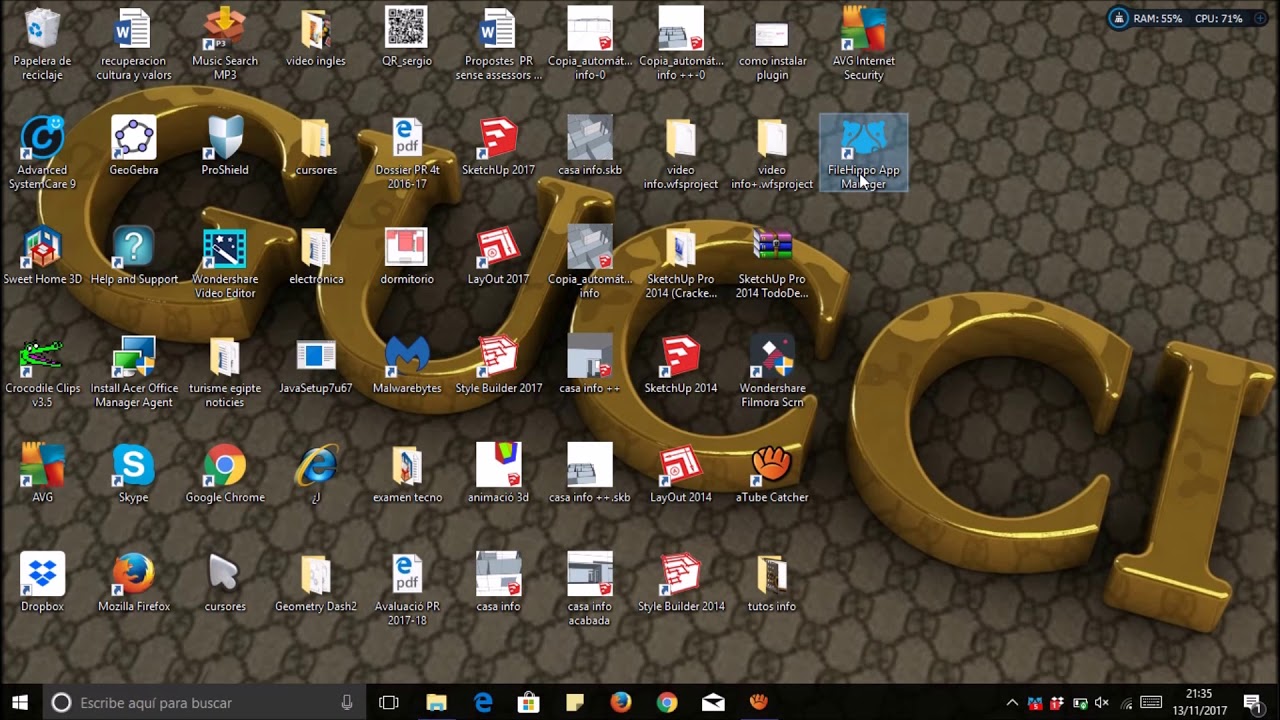This screenshot has height=720, width=1280.
Task: Open Wondershare Filmora Scrn
Action: (x=772, y=371)
